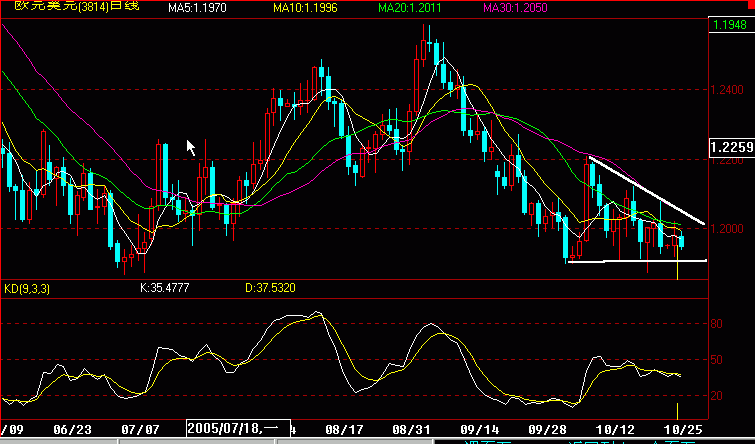Click the KD level 20 axis label
Screen dimensions: 755x444
tap(716, 396)
